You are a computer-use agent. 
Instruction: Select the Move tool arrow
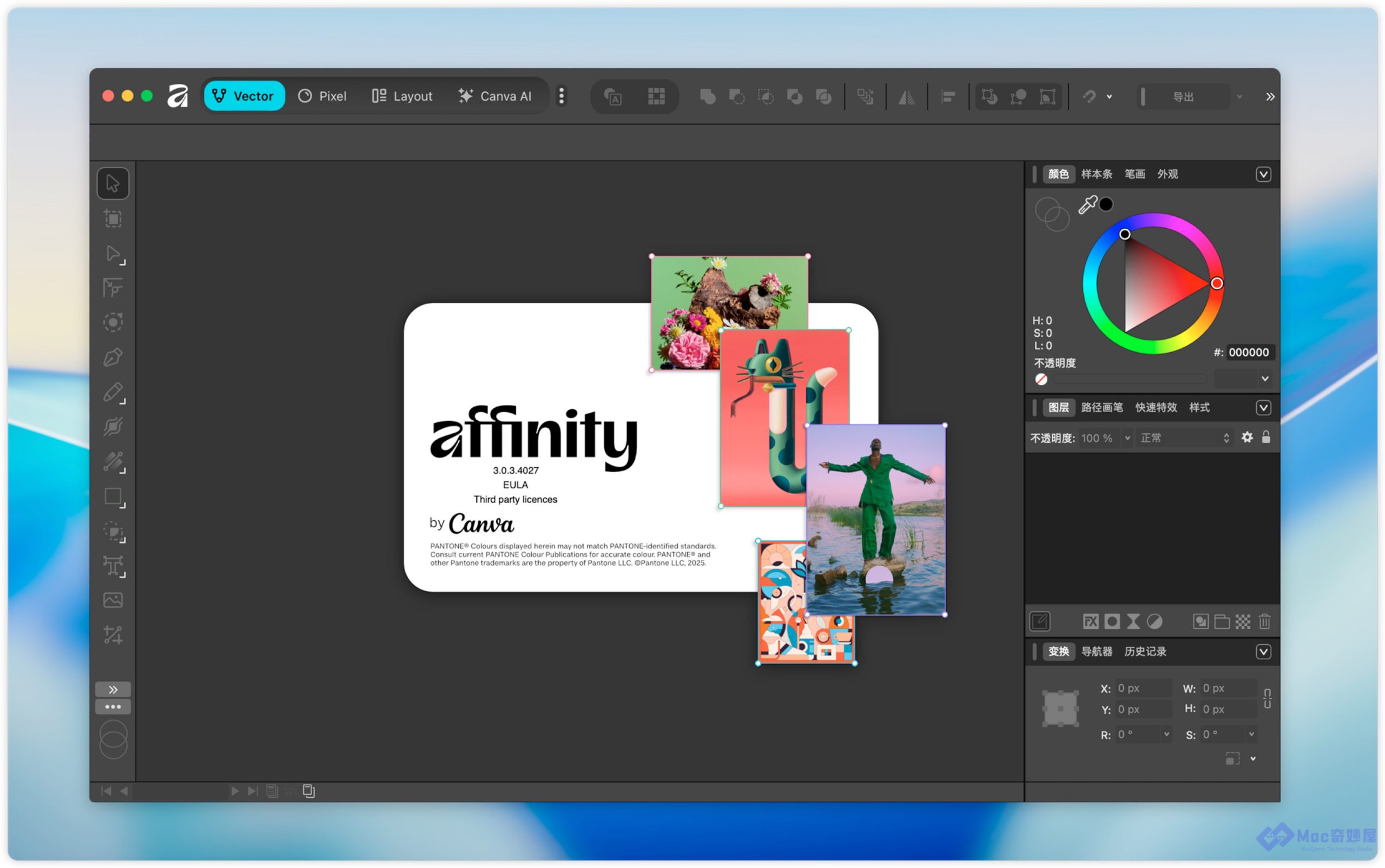113,184
